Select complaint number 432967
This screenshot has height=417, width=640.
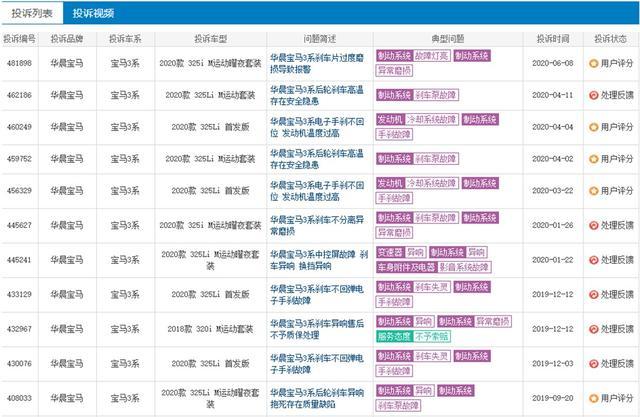(19, 329)
